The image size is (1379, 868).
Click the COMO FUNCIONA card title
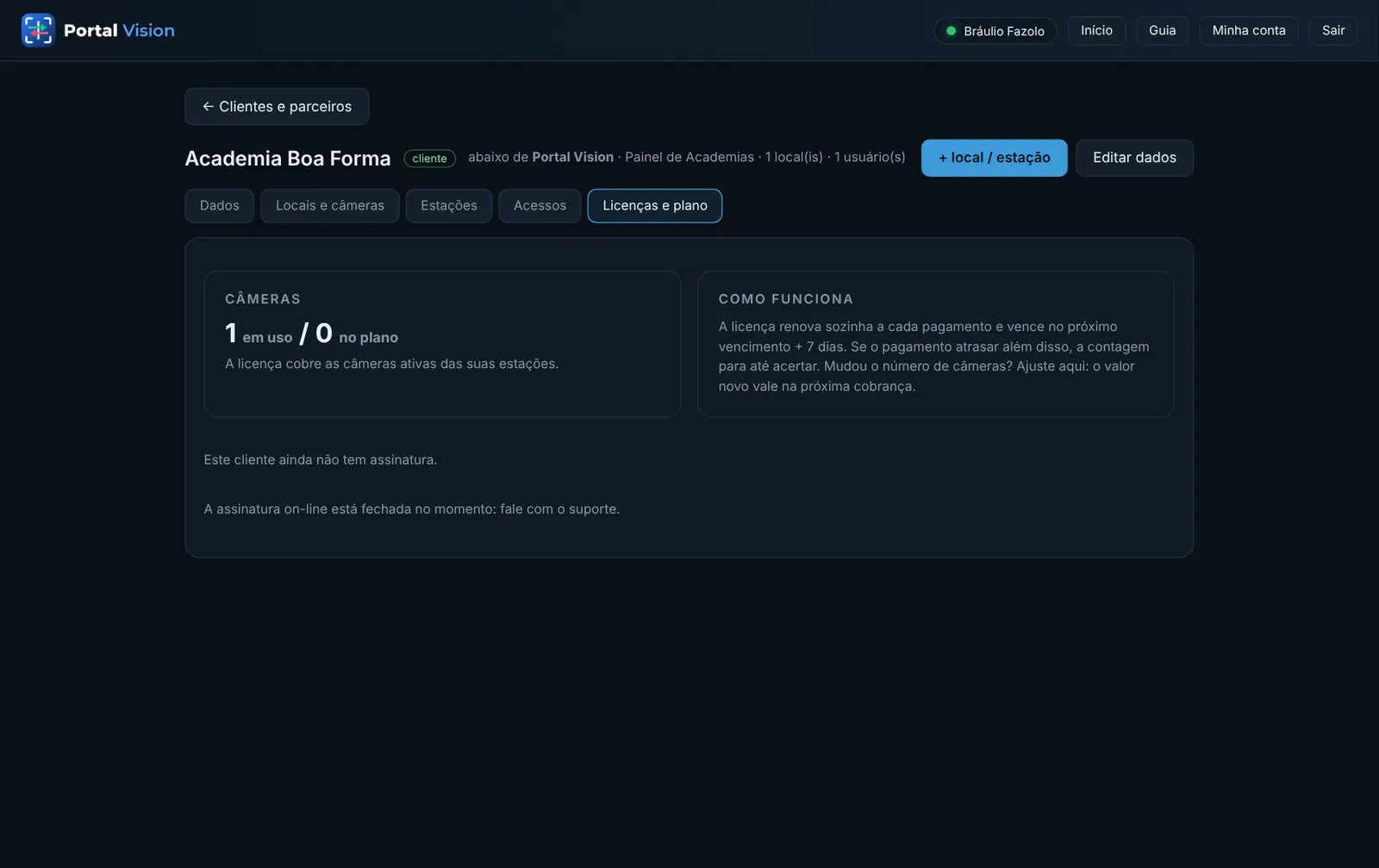pyautogui.click(x=786, y=299)
